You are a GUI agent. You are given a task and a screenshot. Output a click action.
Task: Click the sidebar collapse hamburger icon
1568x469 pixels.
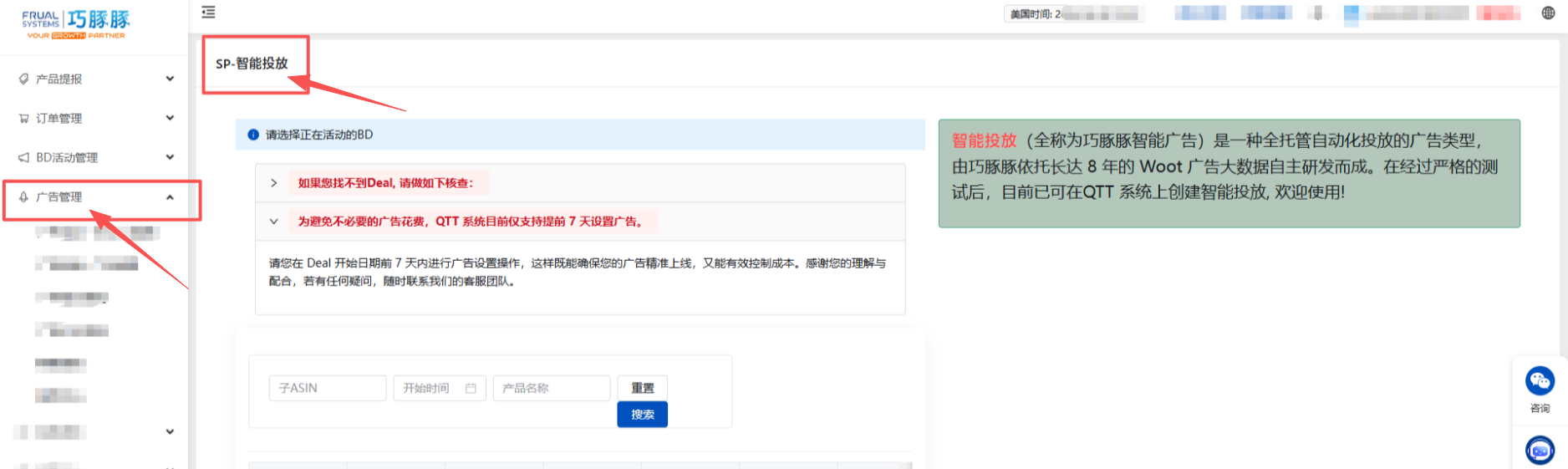click(208, 13)
